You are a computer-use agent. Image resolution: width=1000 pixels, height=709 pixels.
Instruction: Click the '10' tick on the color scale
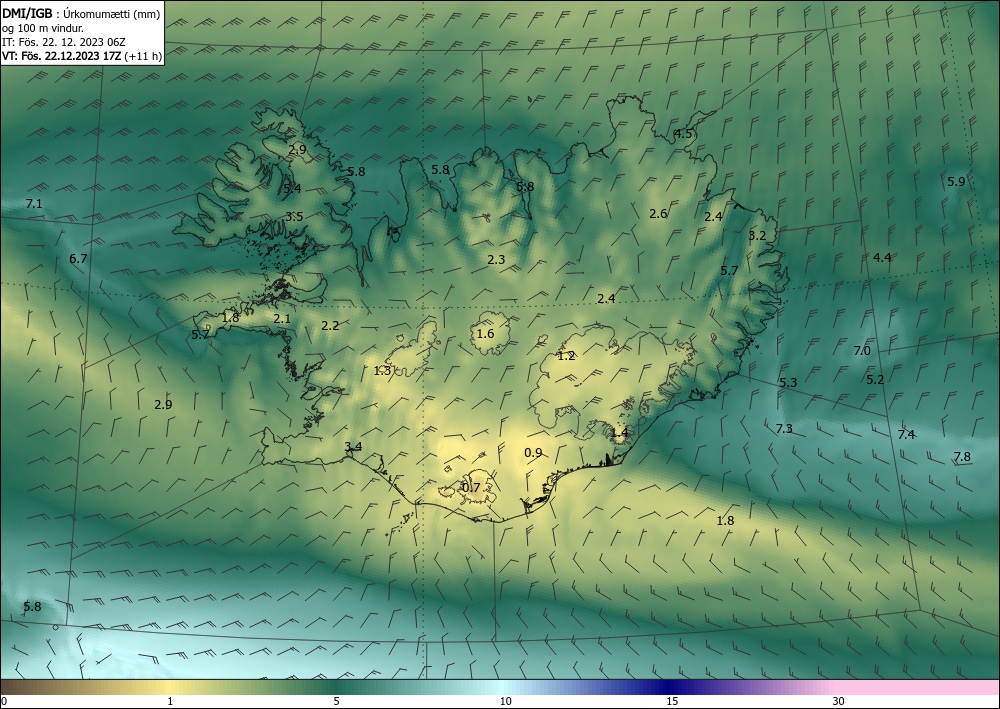pyautogui.click(x=505, y=701)
